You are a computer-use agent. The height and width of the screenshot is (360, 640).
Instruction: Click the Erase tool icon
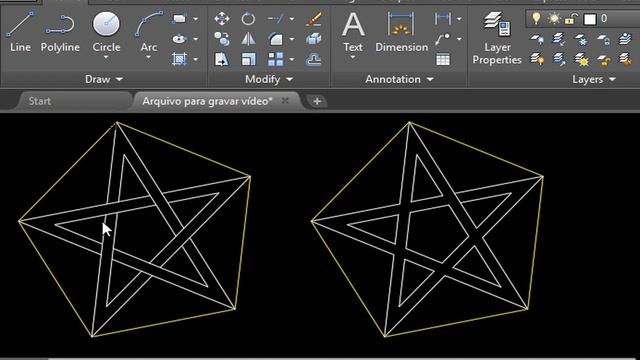tap(313, 18)
